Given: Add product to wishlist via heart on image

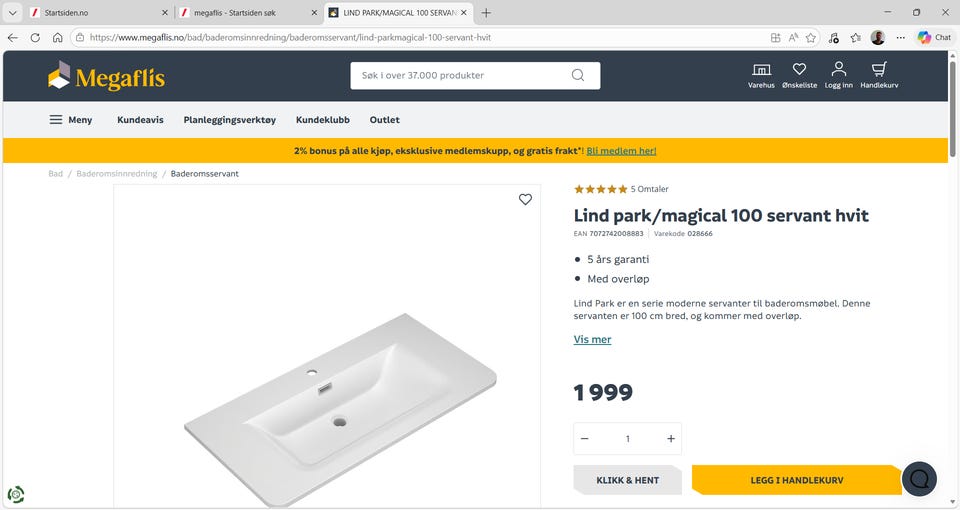Looking at the screenshot, I should (x=525, y=199).
